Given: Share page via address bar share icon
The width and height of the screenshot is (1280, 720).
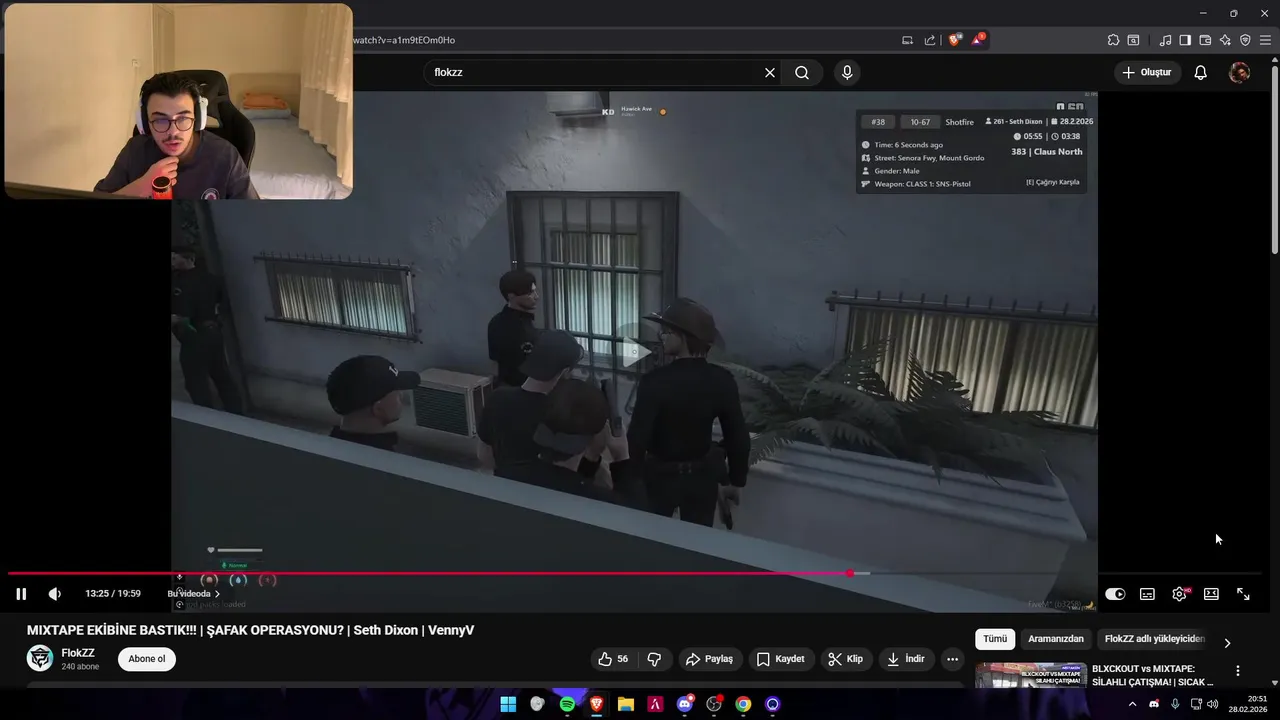Looking at the screenshot, I should coord(930,40).
